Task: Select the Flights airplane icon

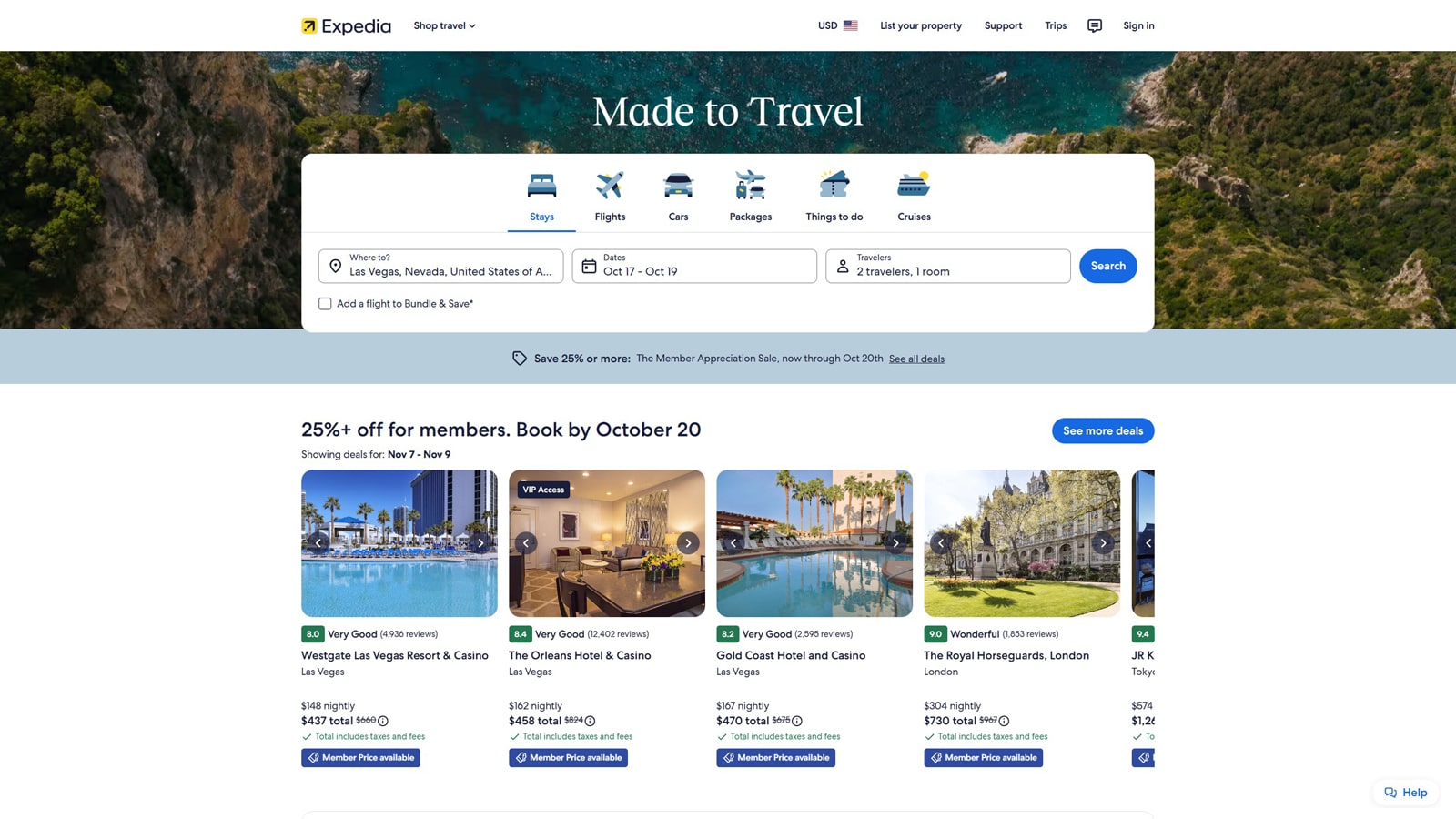Action: coord(610,186)
